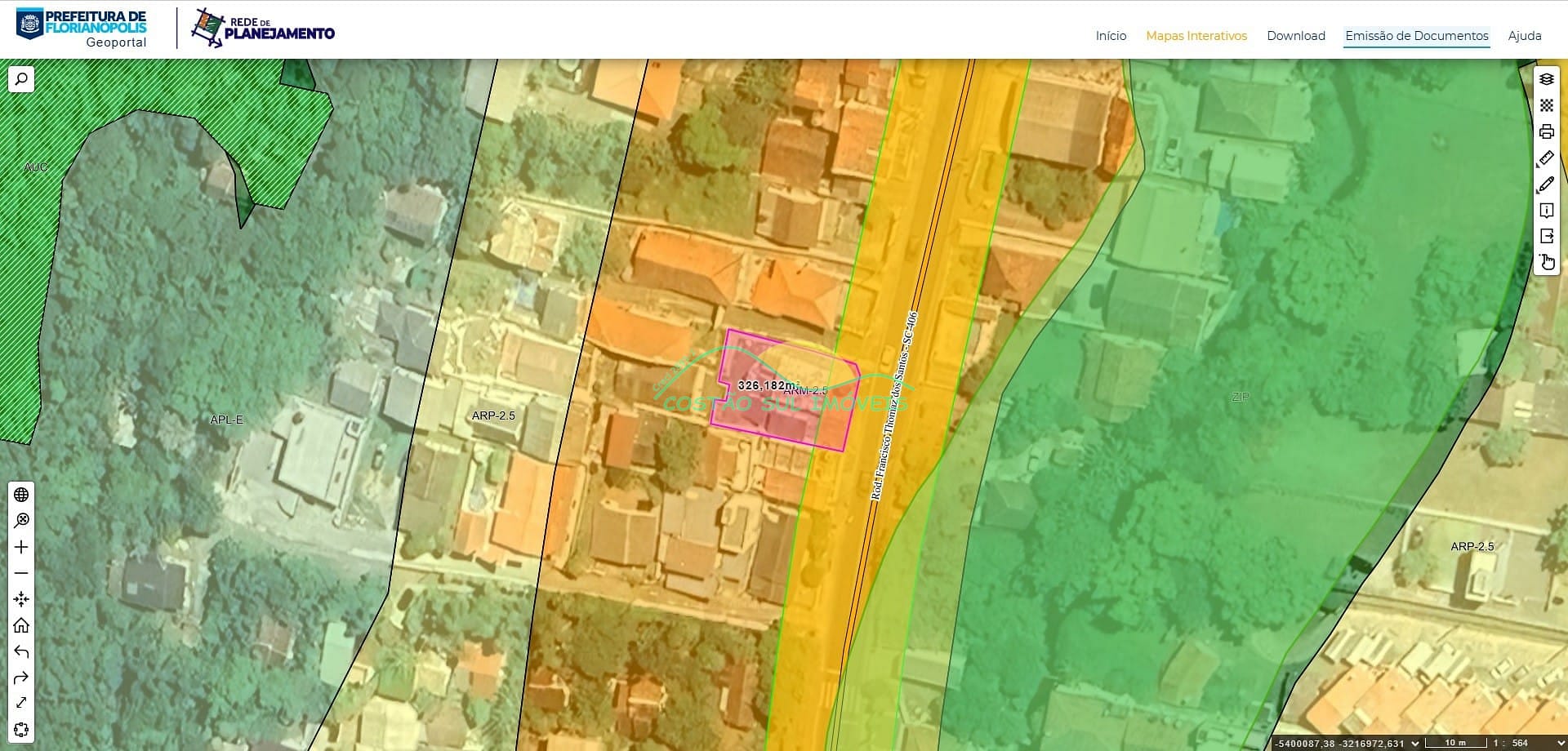Select the pencil drawing tool
This screenshot has height=751, width=1568.
(x=1546, y=184)
